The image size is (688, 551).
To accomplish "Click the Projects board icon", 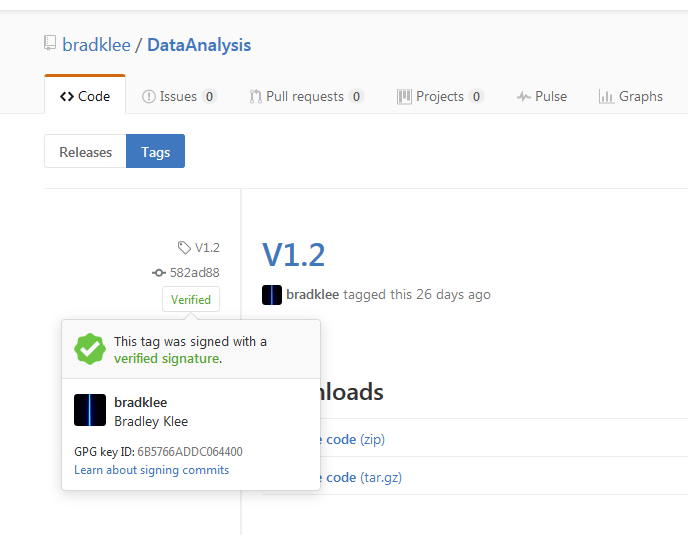I will (x=404, y=97).
